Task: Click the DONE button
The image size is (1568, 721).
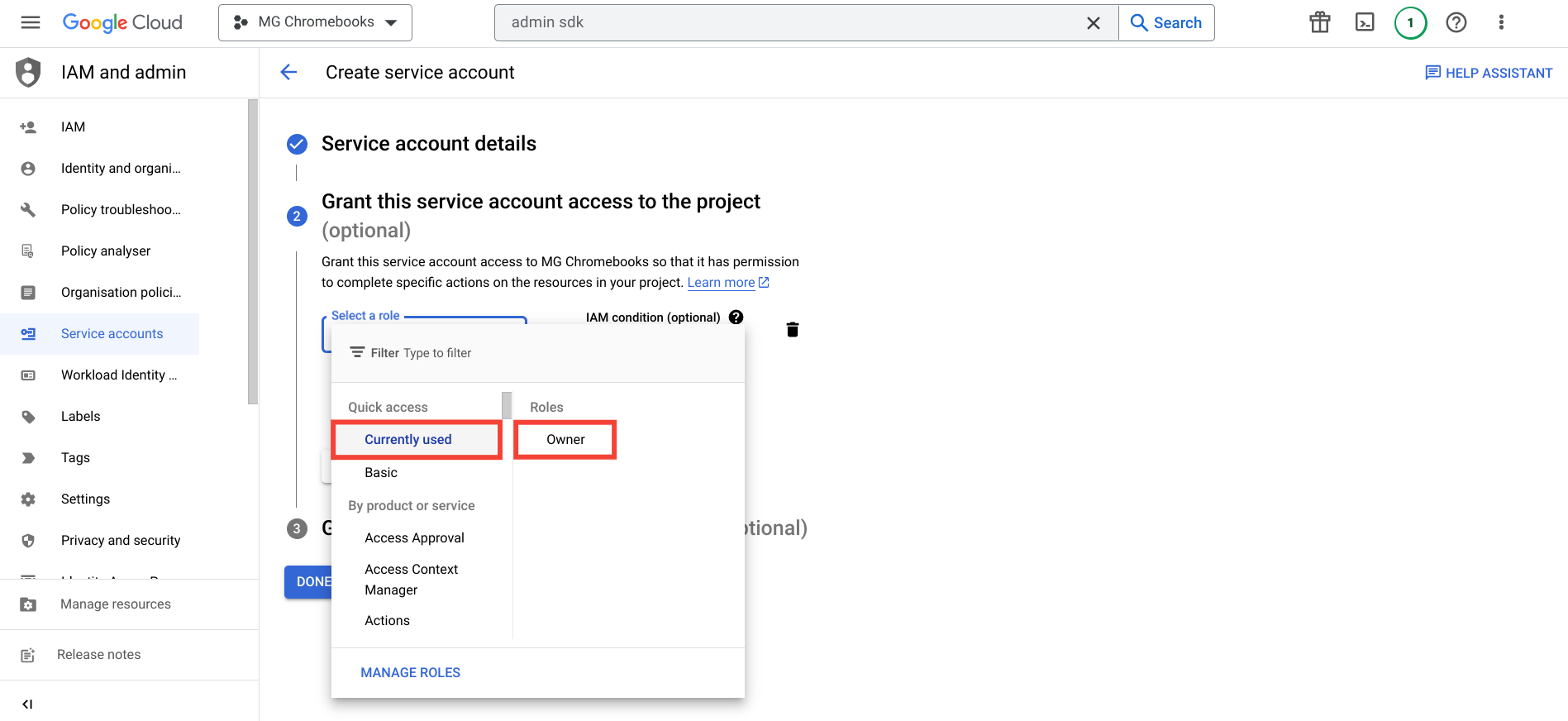Action: (309, 582)
